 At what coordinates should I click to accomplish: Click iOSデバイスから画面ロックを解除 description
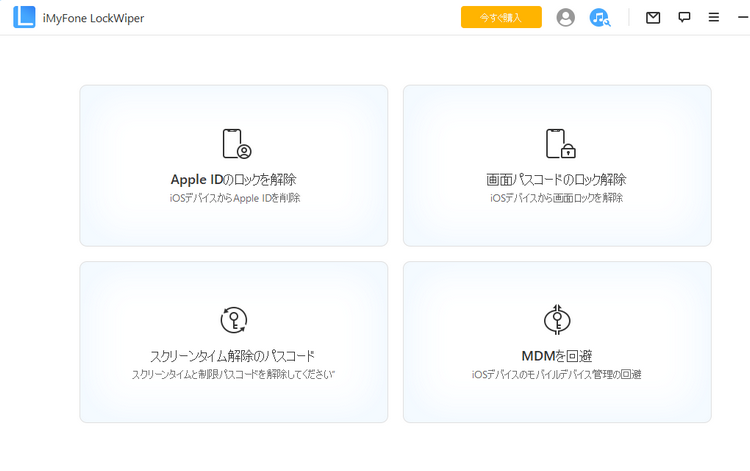pos(556,198)
